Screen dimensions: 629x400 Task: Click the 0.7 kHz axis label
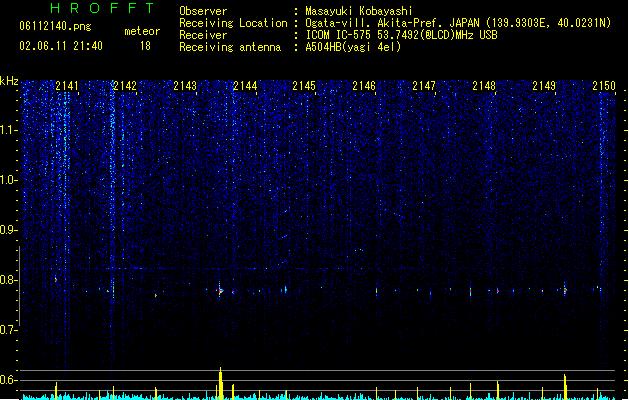click(x=9, y=330)
